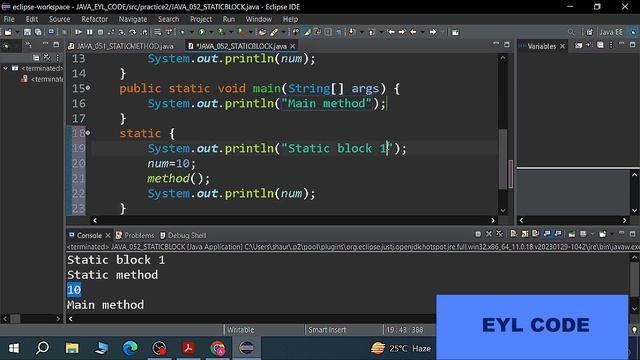Click the Terminate debug button in the main toolbar

[x=100, y=32]
